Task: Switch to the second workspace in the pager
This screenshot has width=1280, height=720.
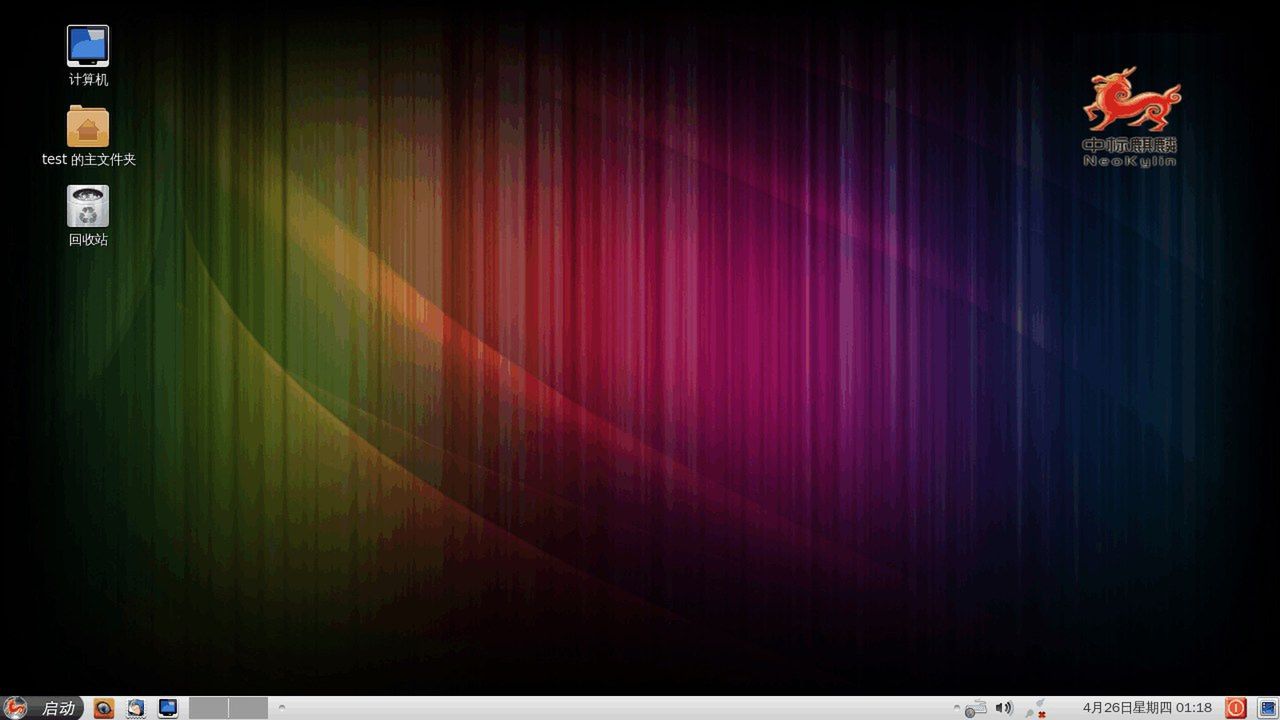Action: pyautogui.click(x=248, y=708)
